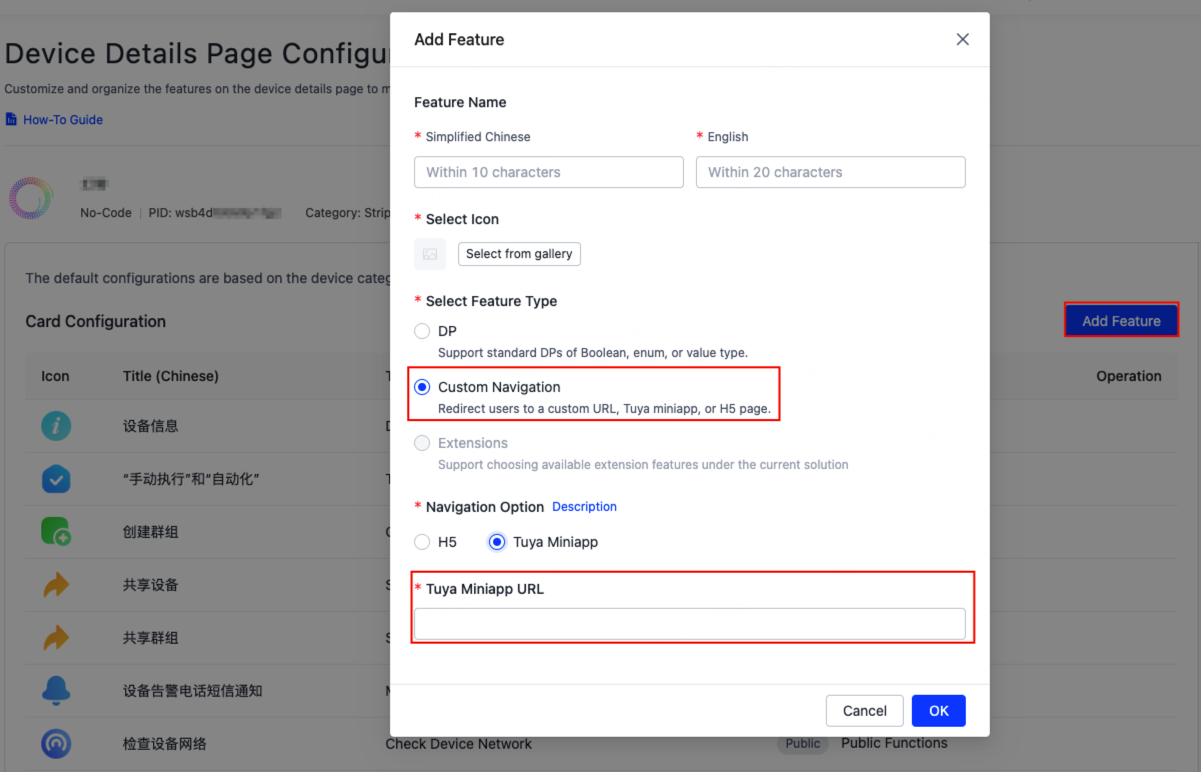Close the Add Feature dialog with X
The height and width of the screenshot is (772, 1201).
962,40
